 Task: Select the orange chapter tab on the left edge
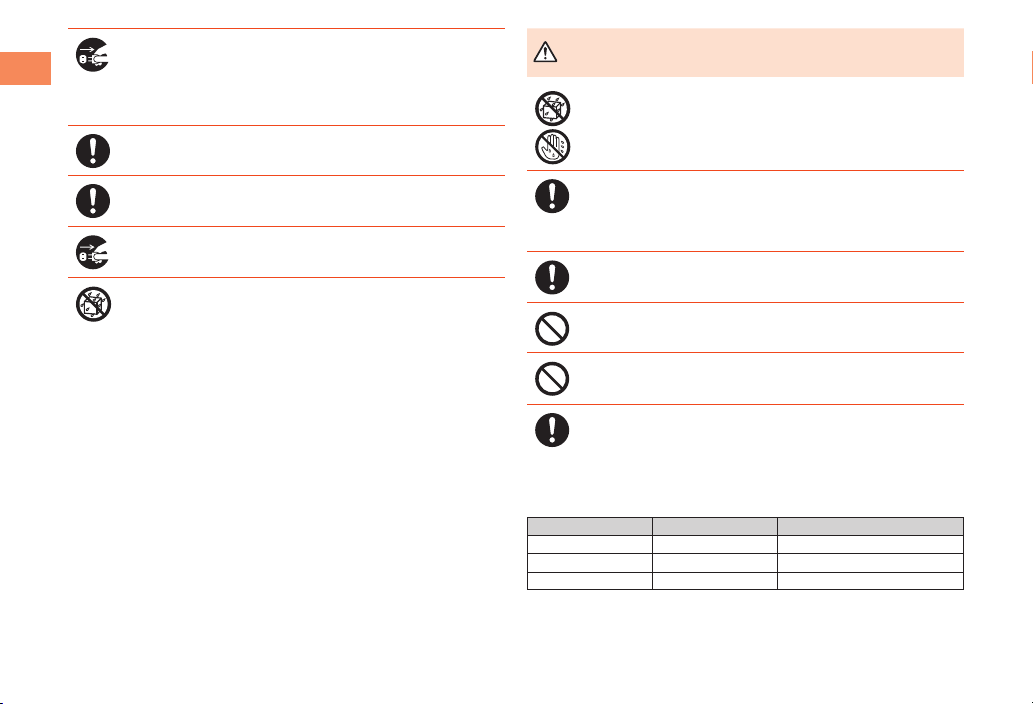25,68
